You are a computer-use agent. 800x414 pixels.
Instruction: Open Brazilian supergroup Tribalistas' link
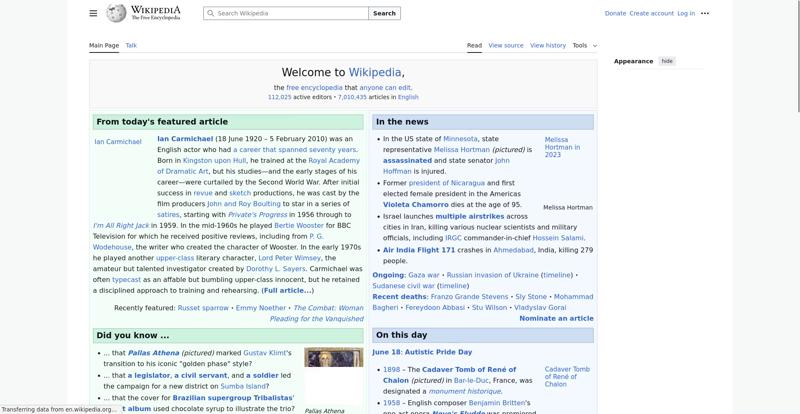pyautogui.click(x=233, y=398)
